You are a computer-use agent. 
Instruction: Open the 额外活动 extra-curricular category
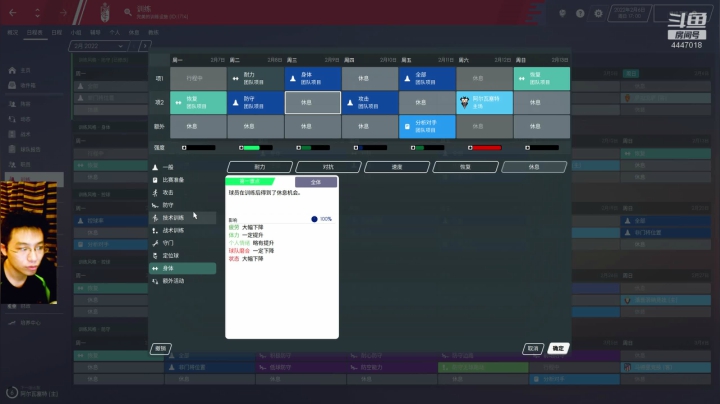point(182,281)
